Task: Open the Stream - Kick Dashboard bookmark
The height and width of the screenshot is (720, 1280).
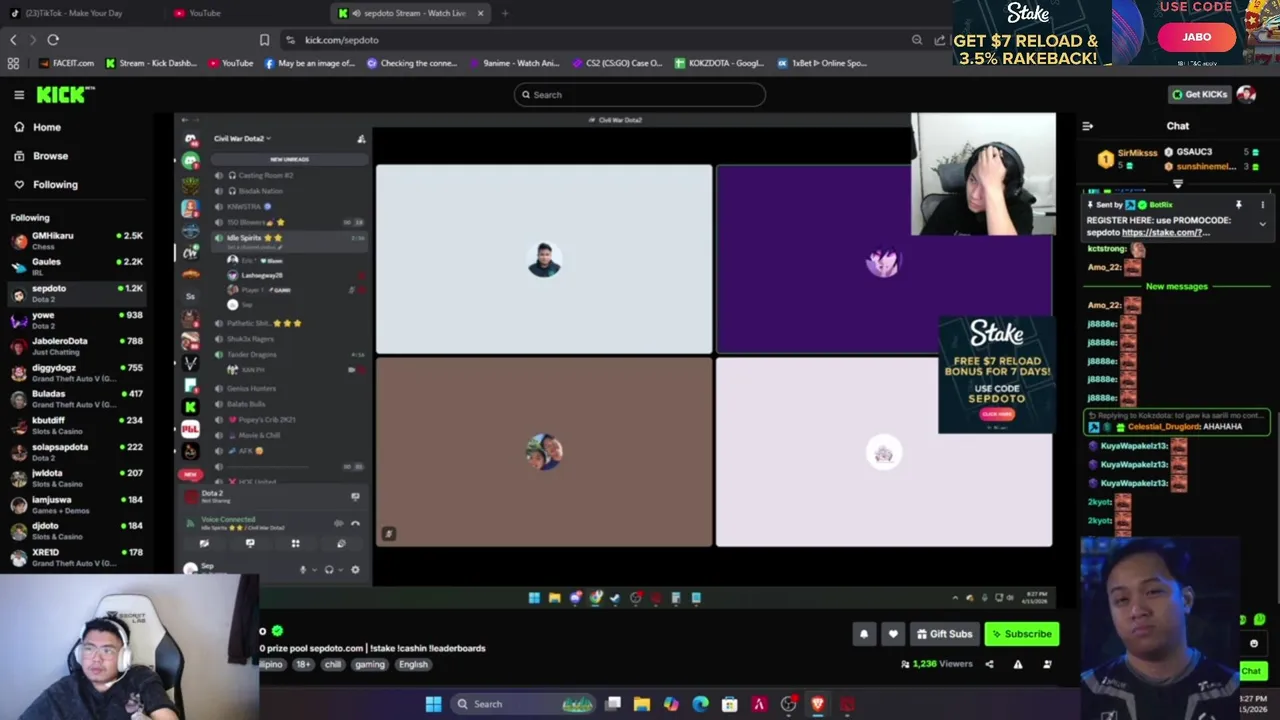Action: tap(151, 63)
